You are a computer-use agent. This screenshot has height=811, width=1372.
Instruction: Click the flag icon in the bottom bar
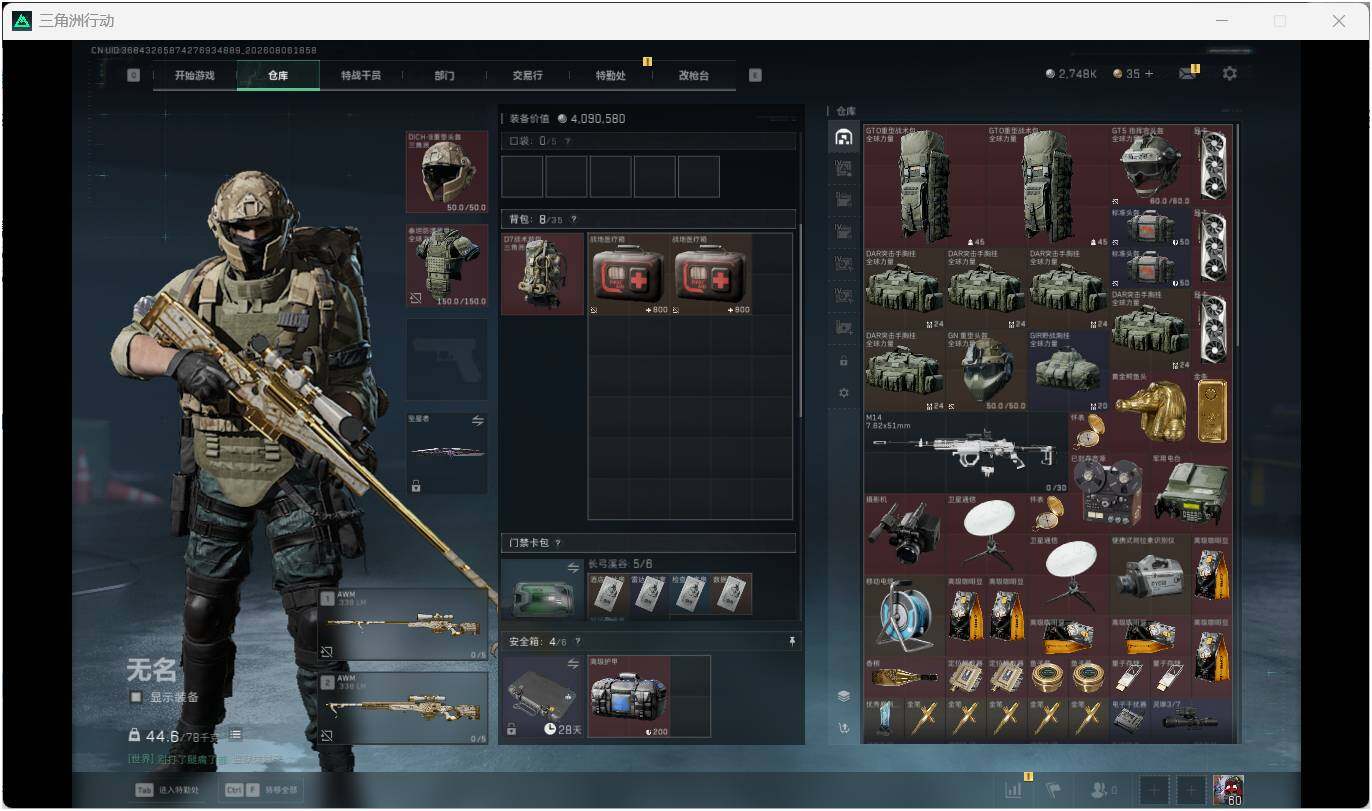(x=1053, y=790)
